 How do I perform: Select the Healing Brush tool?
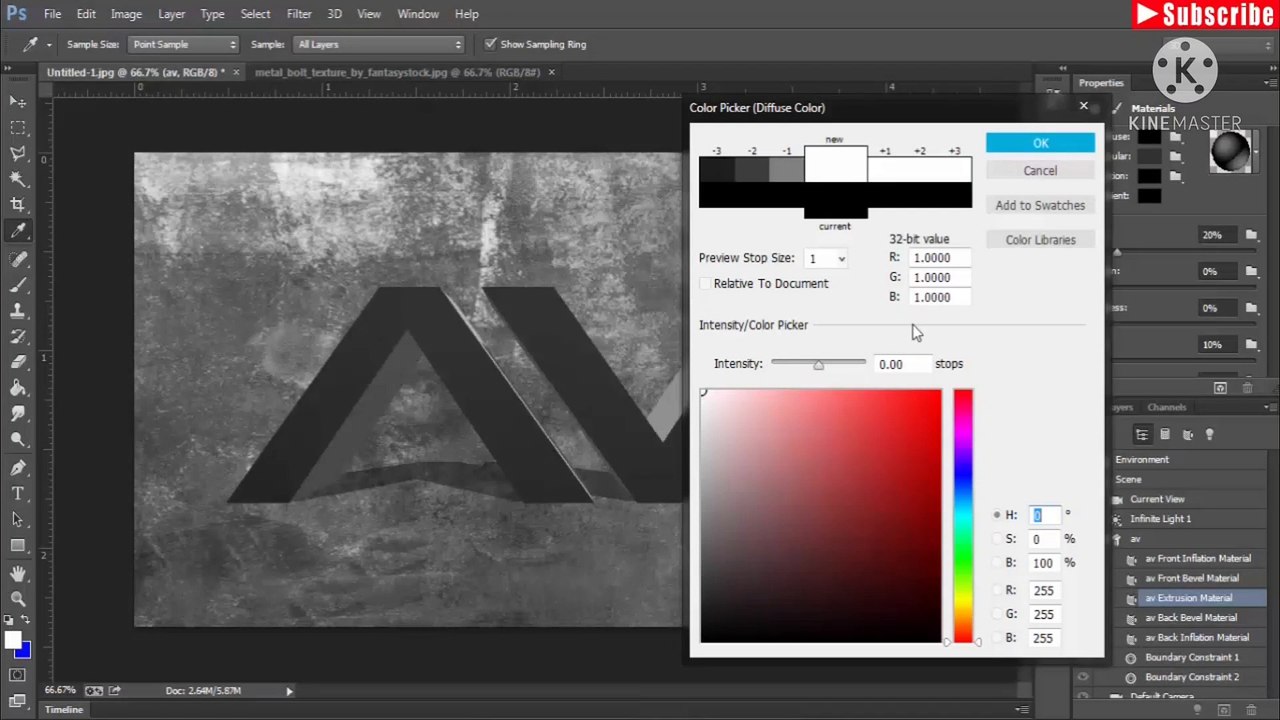coord(18,259)
